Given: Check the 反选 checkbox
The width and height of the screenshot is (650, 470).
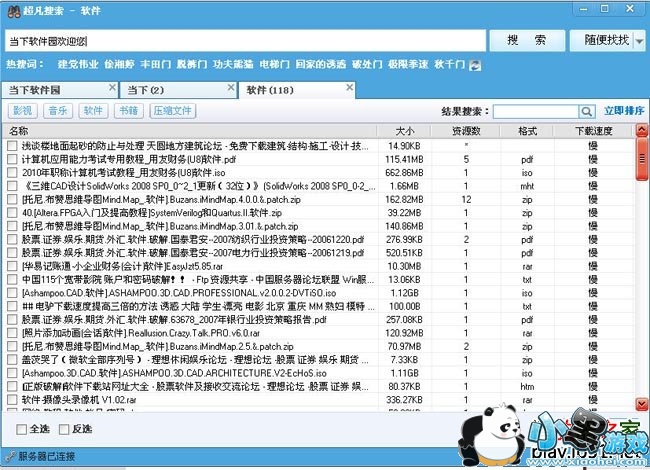Looking at the screenshot, I should (x=64, y=429).
